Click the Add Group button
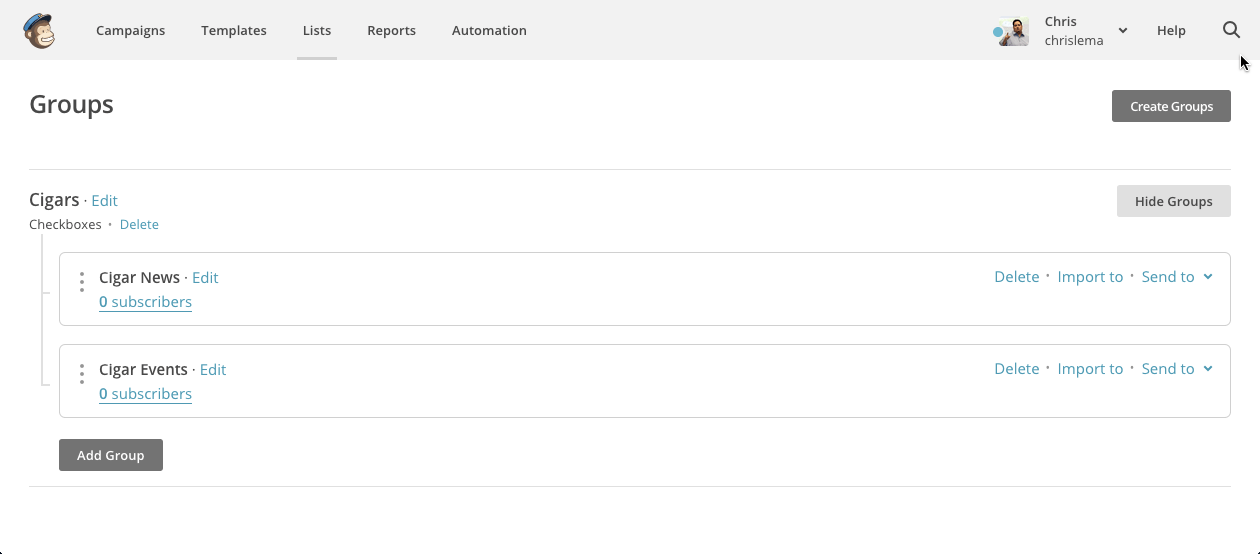This screenshot has width=1260, height=554. (x=111, y=455)
